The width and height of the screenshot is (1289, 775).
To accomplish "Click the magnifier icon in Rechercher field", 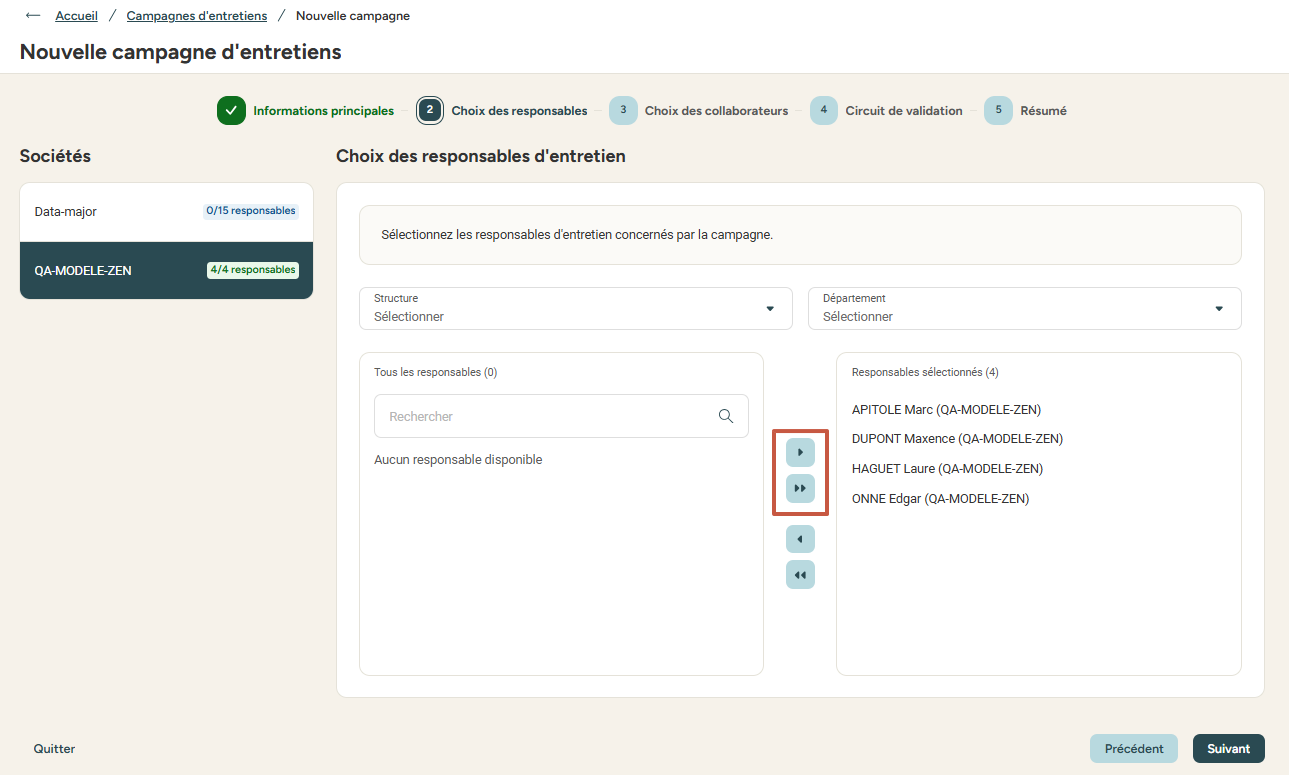I will point(726,416).
